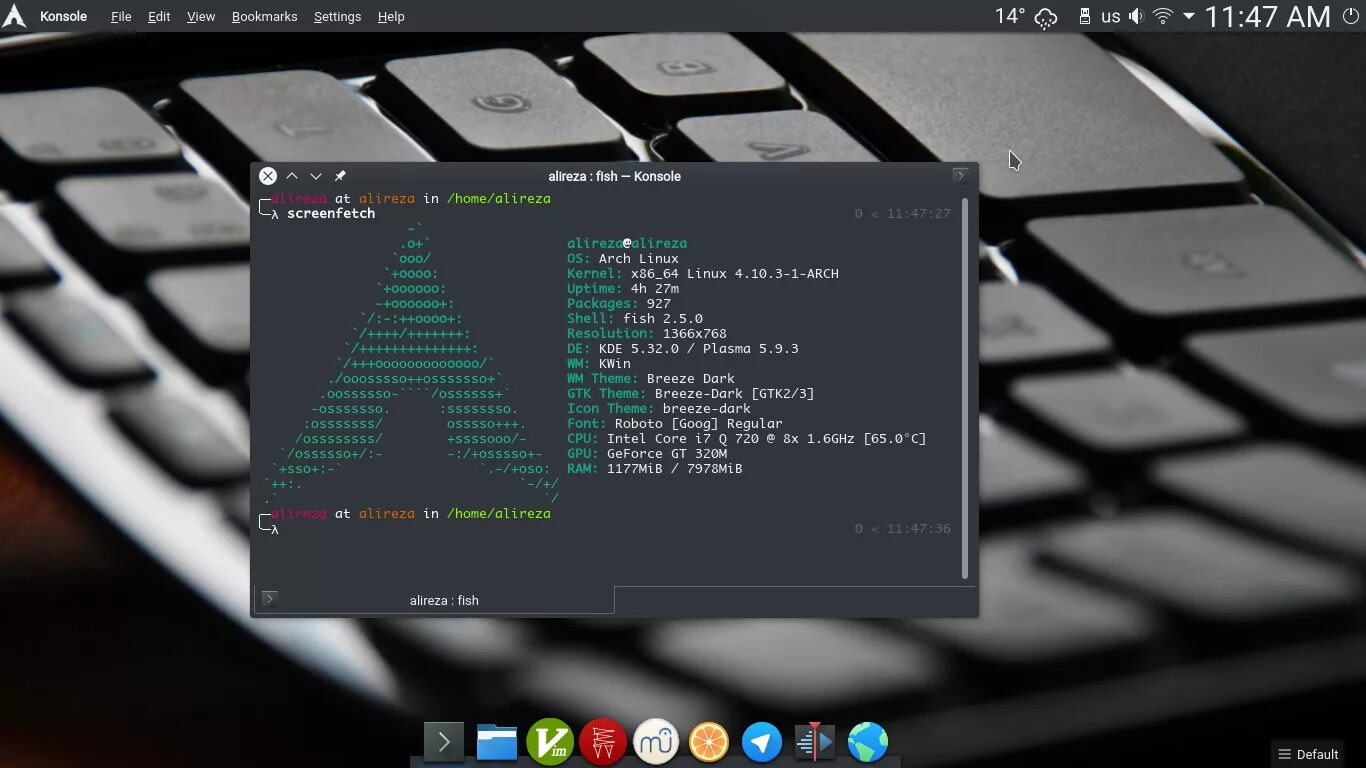1366x768 pixels.
Task: Click the Konsole application name in panel
Action: pyautogui.click(x=63, y=16)
